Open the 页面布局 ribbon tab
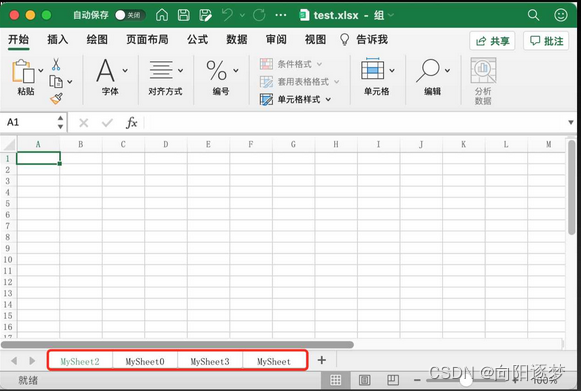The width and height of the screenshot is (581, 391). click(x=147, y=40)
